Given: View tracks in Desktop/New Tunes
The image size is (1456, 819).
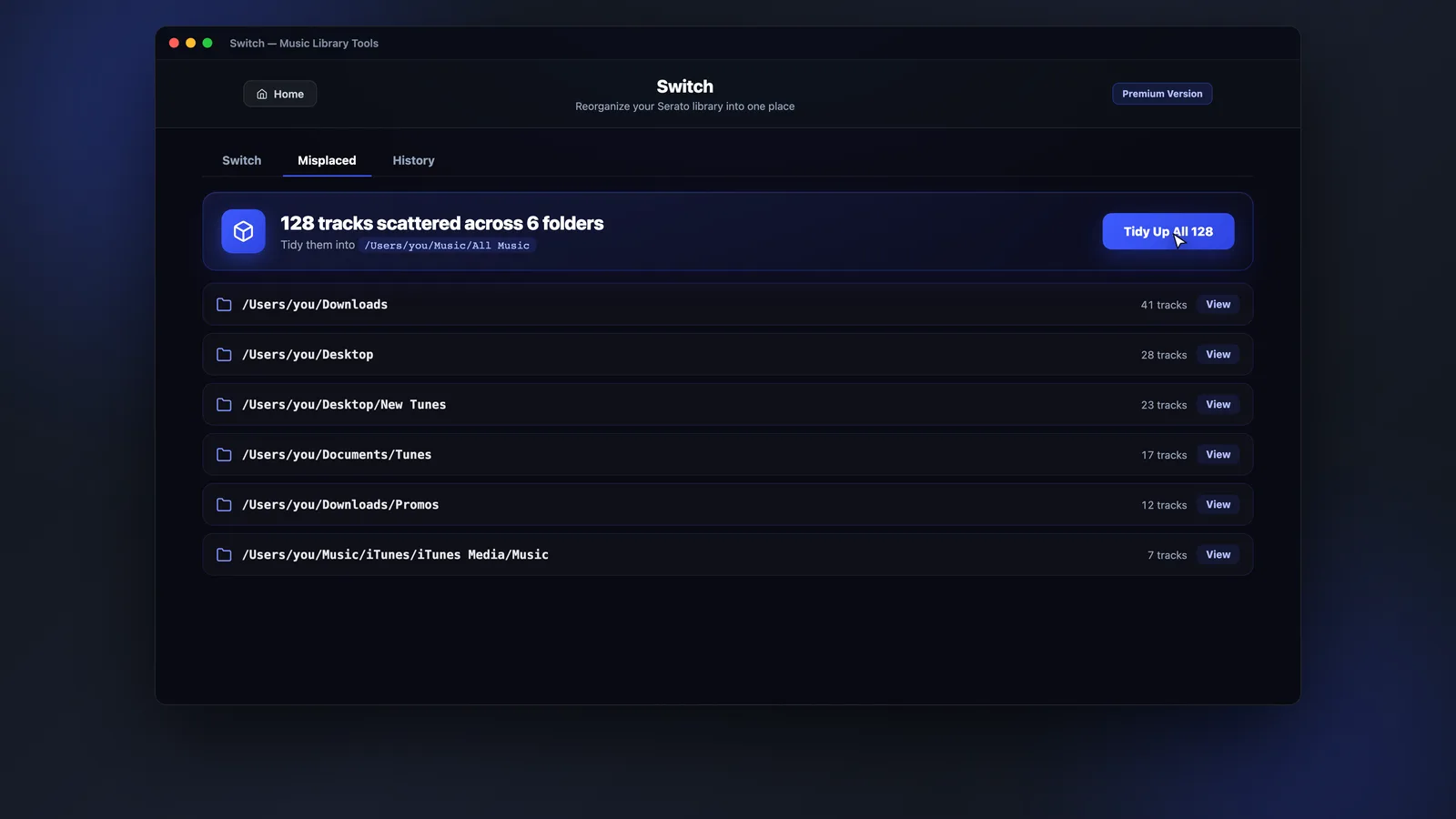Looking at the screenshot, I should click(1218, 405).
